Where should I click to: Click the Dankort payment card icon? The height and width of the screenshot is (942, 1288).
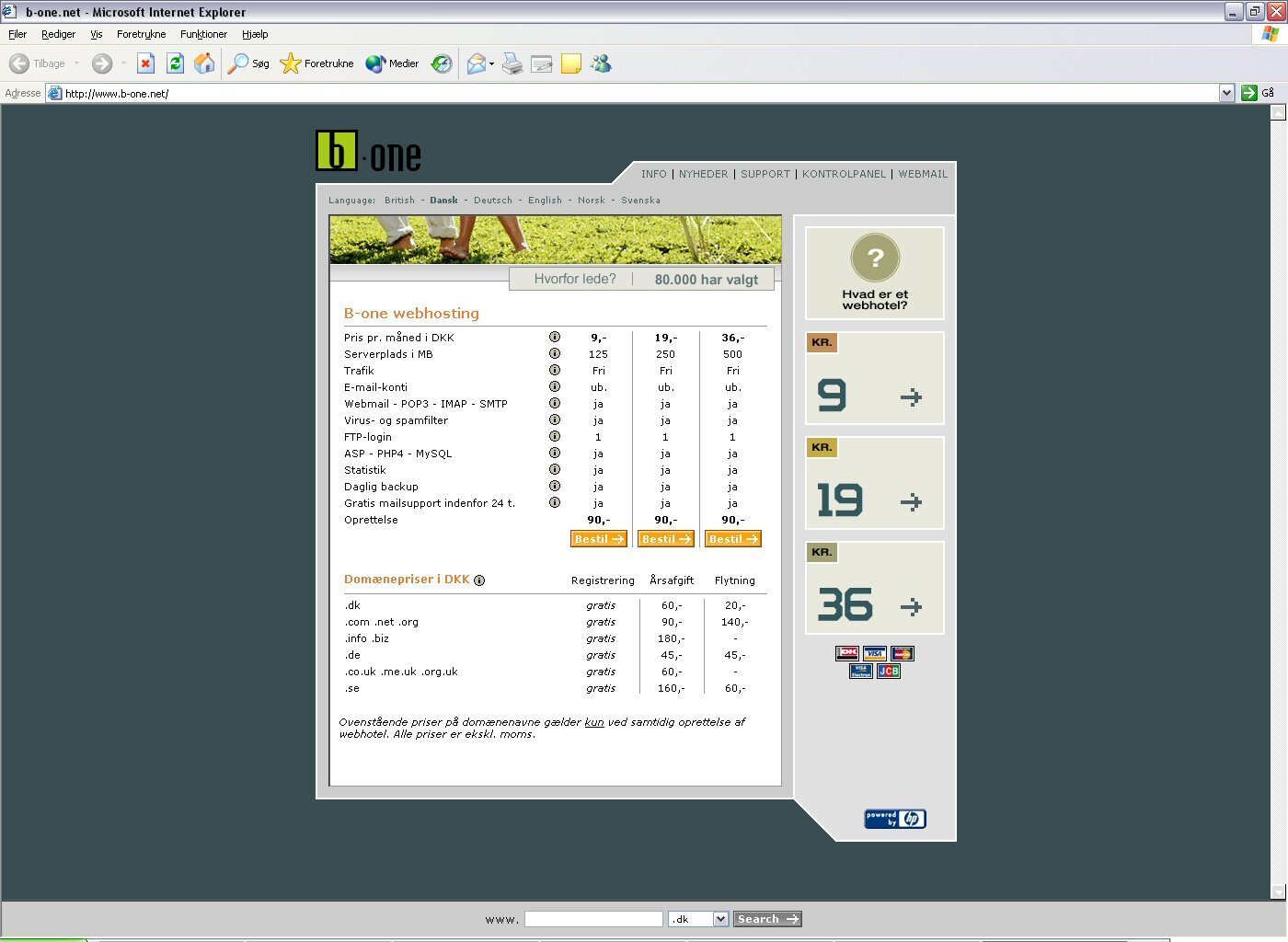[x=847, y=653]
